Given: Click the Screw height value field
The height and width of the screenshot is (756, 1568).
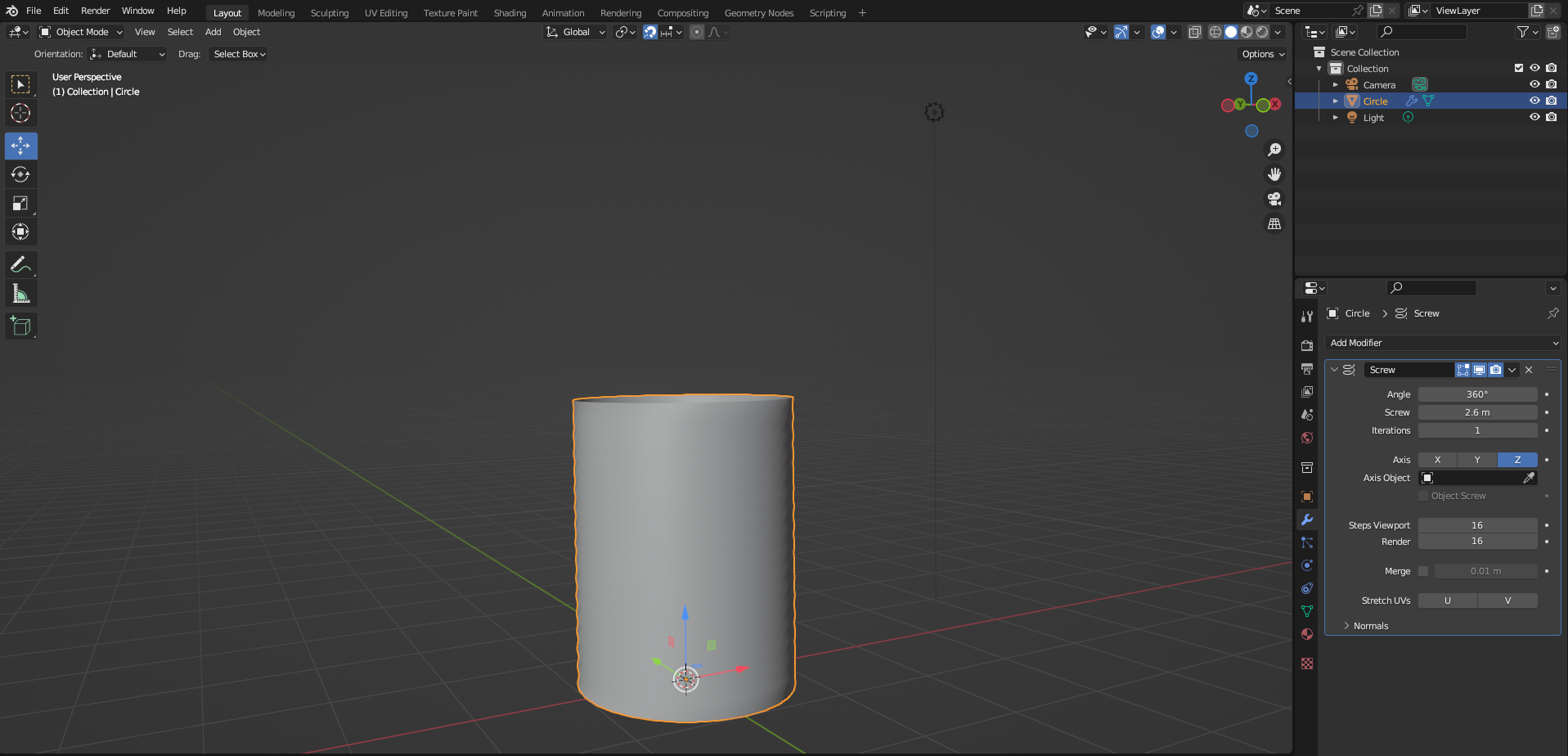Looking at the screenshot, I should coord(1477,412).
